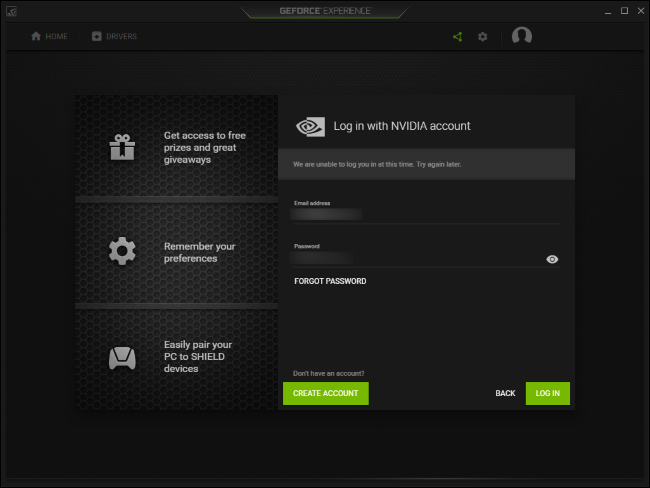Go to the HOME tab
Viewport: 650px width, 488px height.
49,36
